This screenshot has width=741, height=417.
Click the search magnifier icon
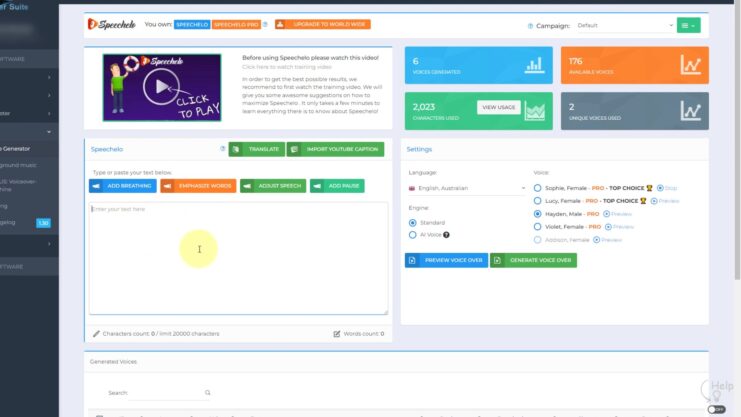[207, 393]
